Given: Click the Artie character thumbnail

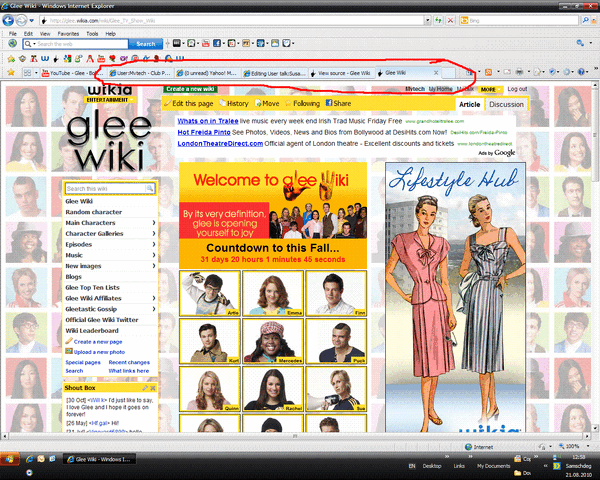Looking at the screenshot, I should tap(210, 293).
